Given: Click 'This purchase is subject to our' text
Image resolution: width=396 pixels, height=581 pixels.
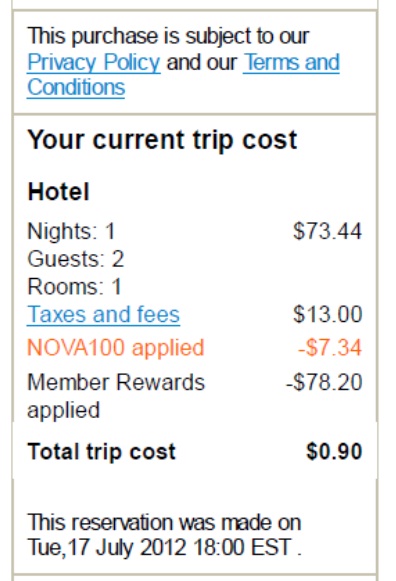Looking at the screenshot, I should point(168,36).
